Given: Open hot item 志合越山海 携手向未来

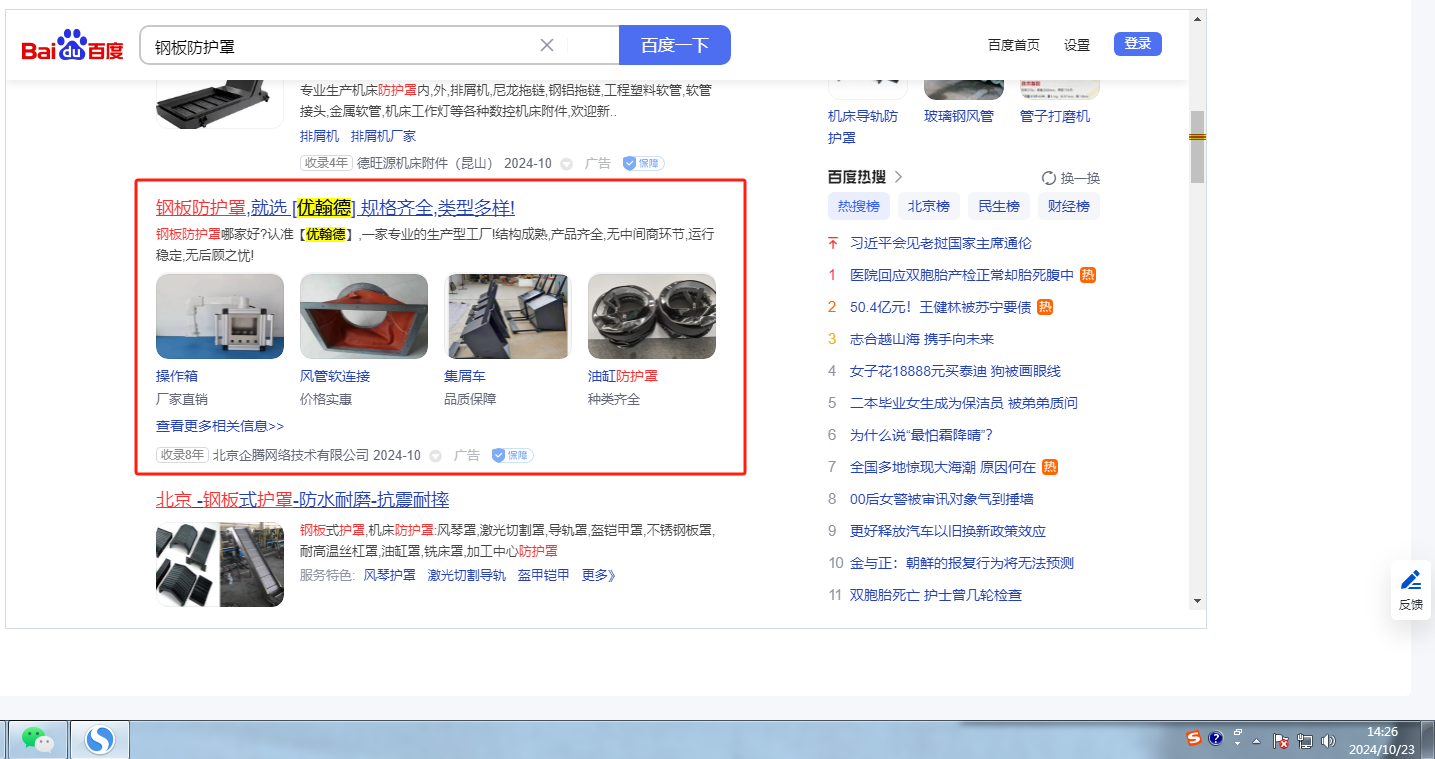Looking at the screenshot, I should pyautogui.click(x=922, y=339).
